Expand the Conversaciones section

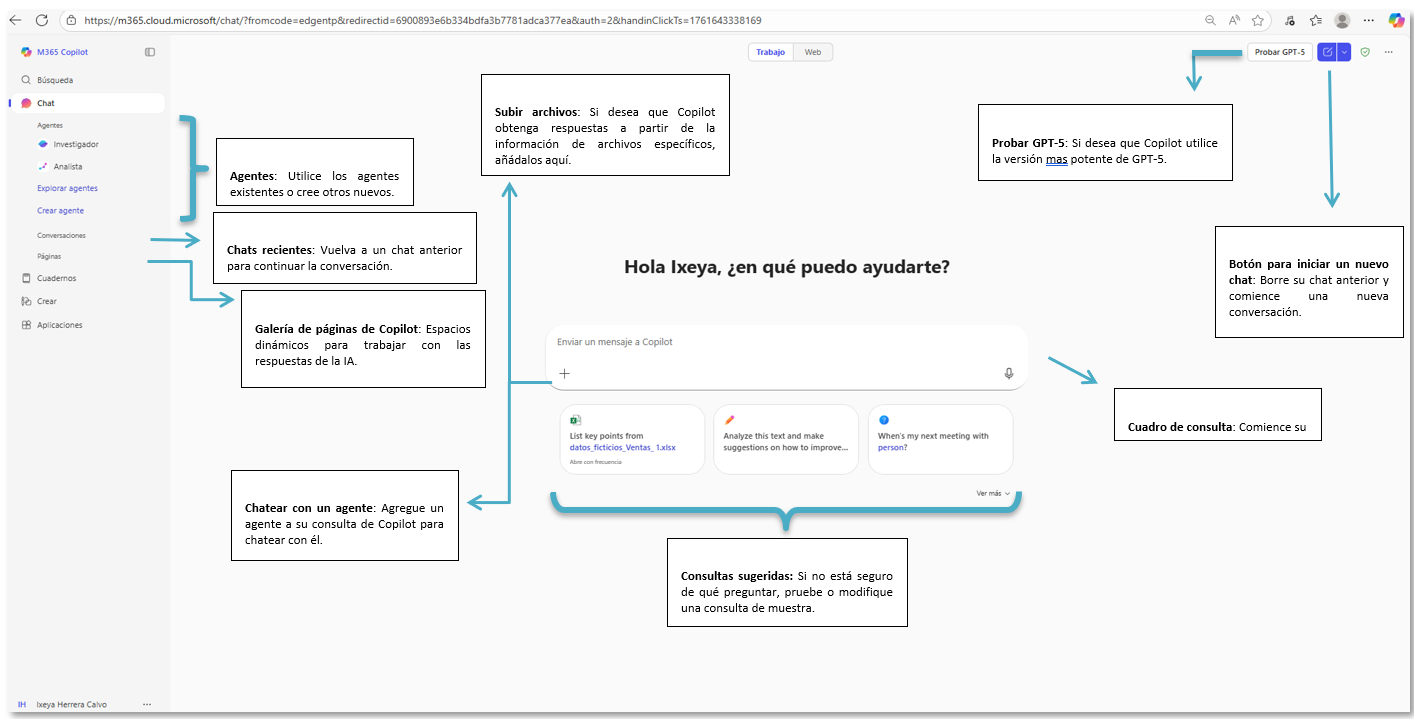pos(61,235)
